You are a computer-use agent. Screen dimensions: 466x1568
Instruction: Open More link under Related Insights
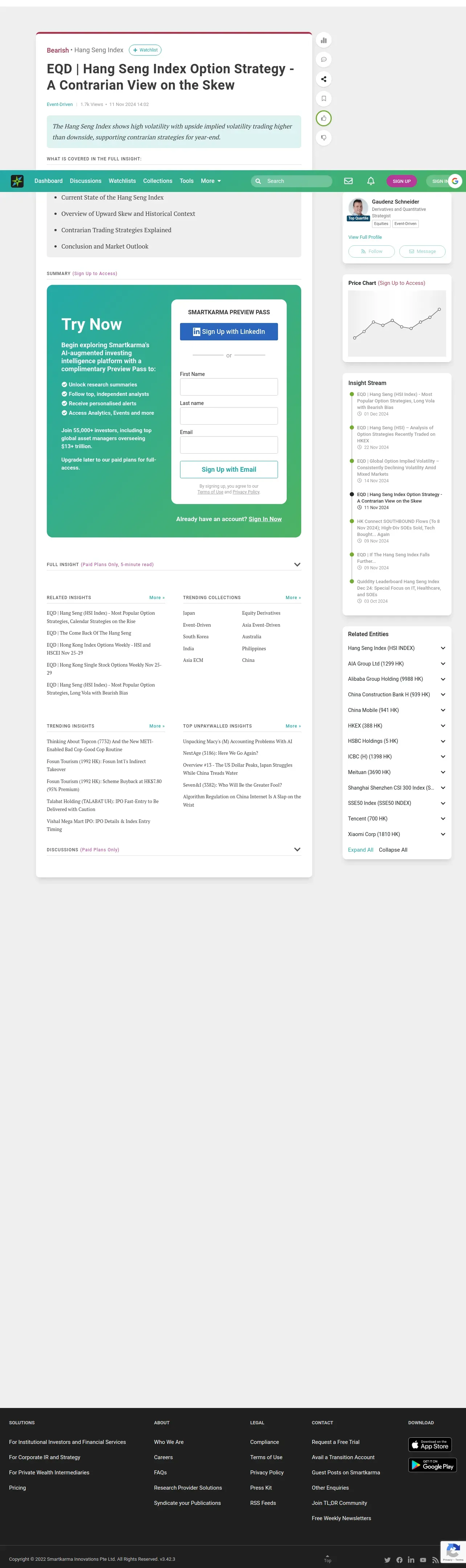156,598
